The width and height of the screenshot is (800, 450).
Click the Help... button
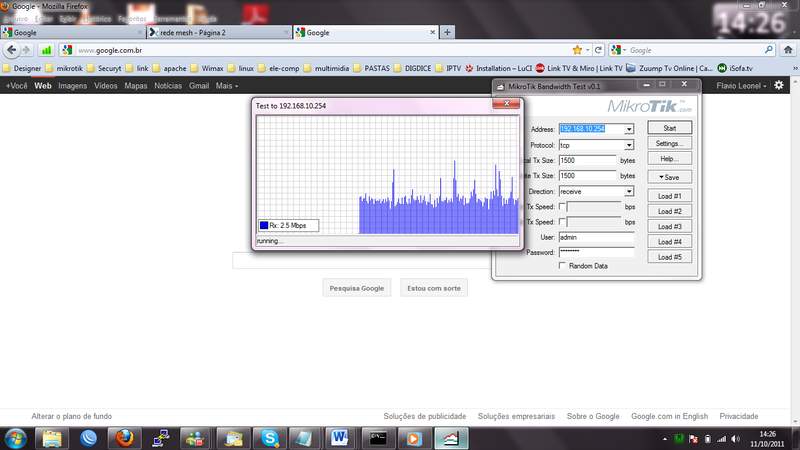[x=669, y=159]
